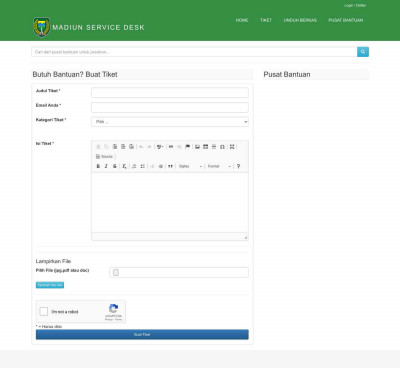Viewport: 400px width, 368px height.
Task: Insert a horizontal line
Action: 214,147
